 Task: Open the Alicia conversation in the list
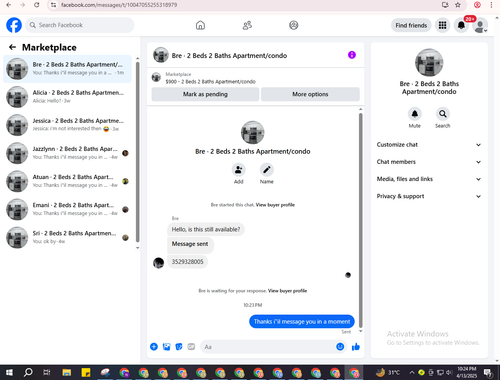pos(67,97)
